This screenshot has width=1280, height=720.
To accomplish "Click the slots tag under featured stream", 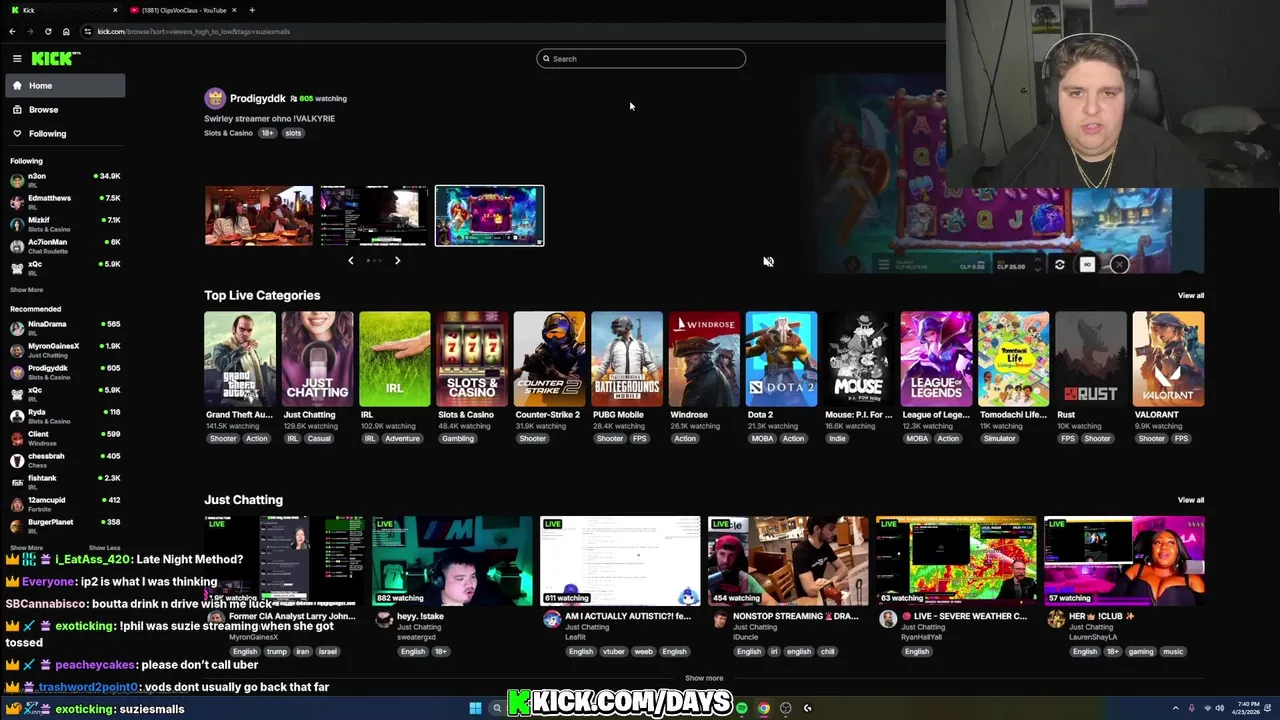I will tap(293, 133).
